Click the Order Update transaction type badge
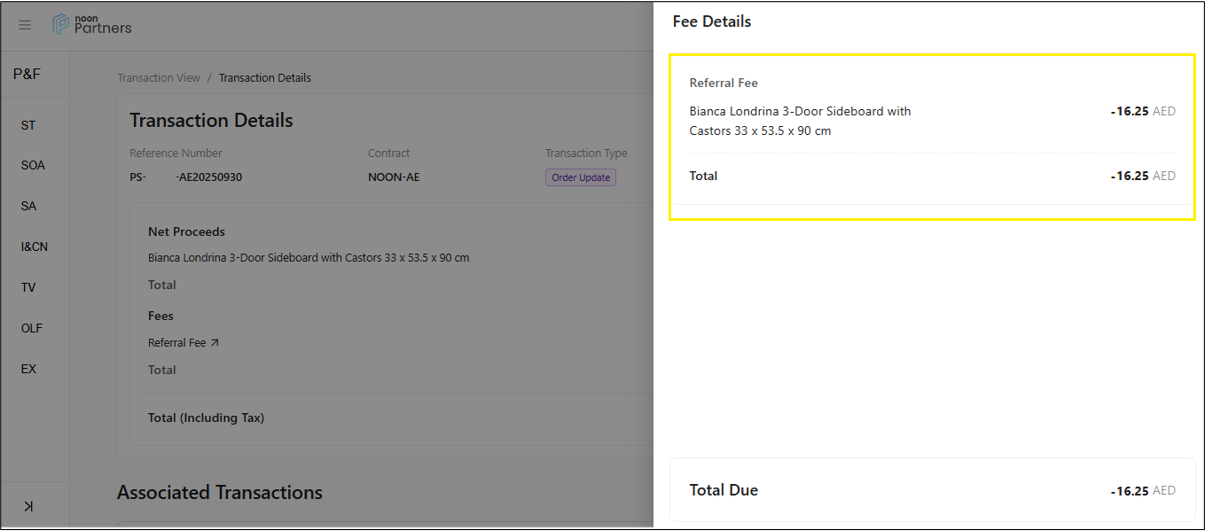 point(580,177)
